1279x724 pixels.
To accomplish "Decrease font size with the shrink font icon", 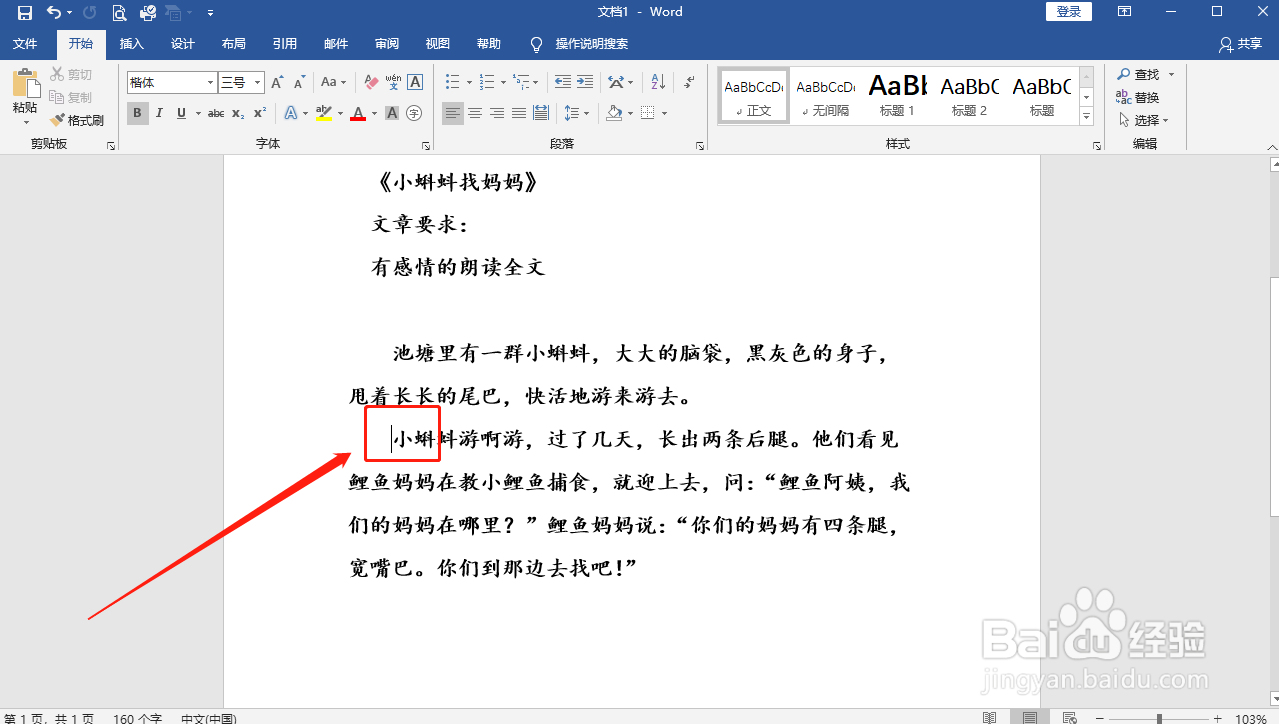I will 299,83.
